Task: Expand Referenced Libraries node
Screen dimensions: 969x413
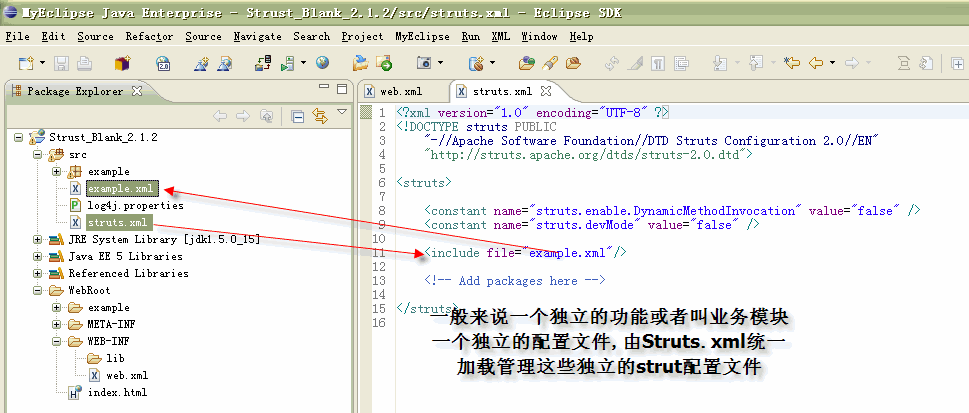Action: (37, 273)
